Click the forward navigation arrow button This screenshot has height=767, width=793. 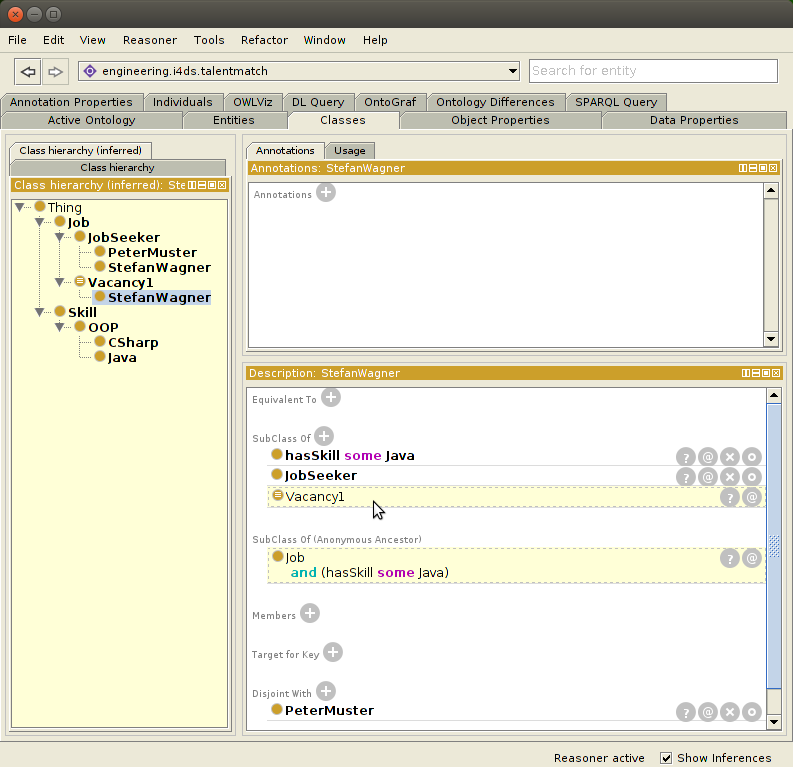point(55,71)
